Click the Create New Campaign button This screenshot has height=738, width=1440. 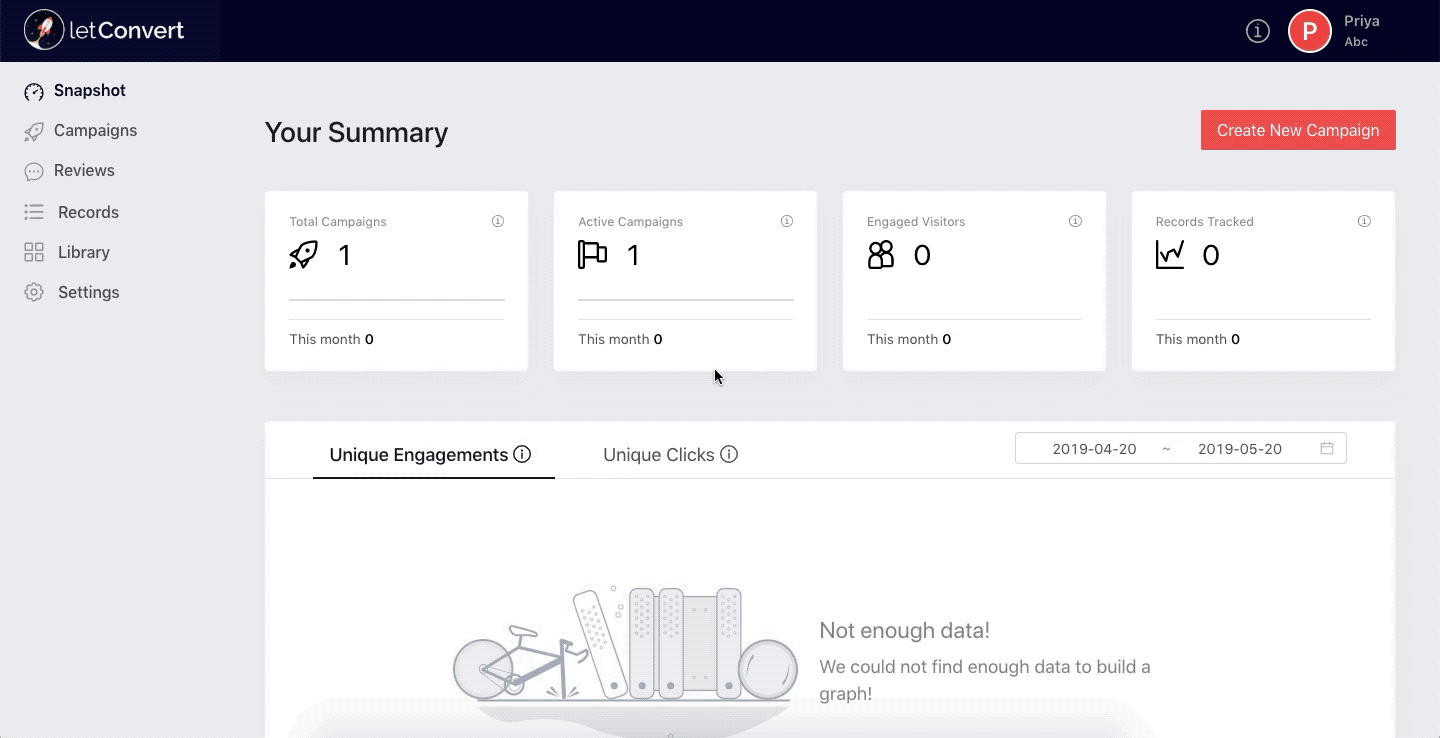tap(1297, 130)
